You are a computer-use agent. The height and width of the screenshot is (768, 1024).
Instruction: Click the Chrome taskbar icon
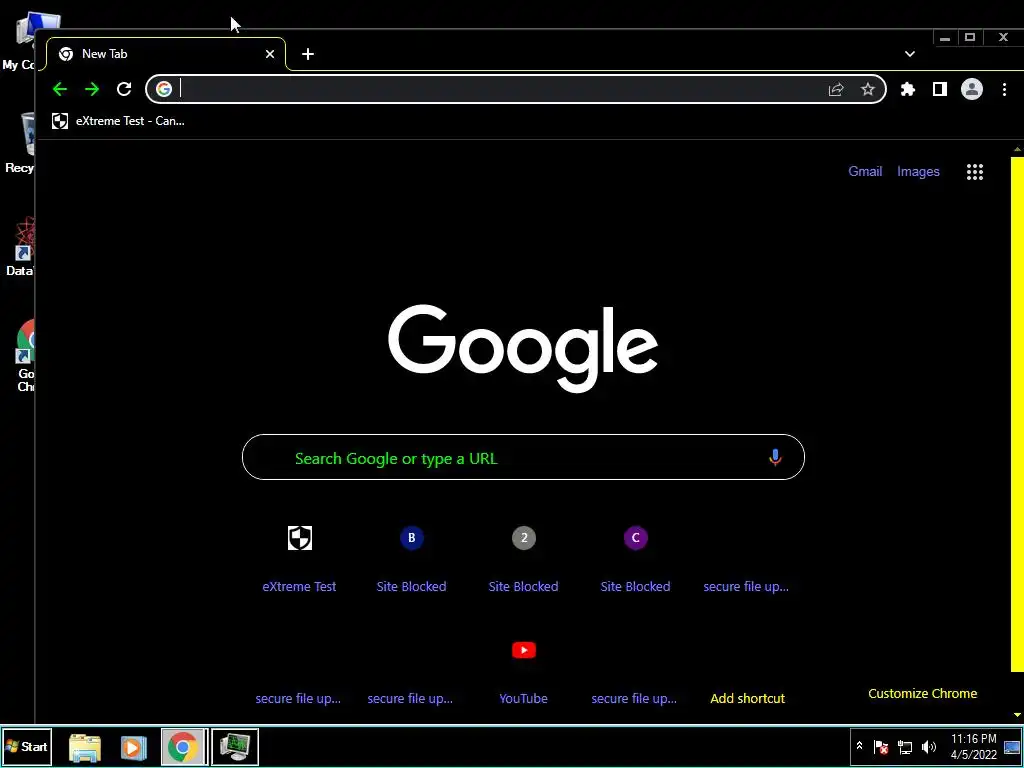[184, 747]
